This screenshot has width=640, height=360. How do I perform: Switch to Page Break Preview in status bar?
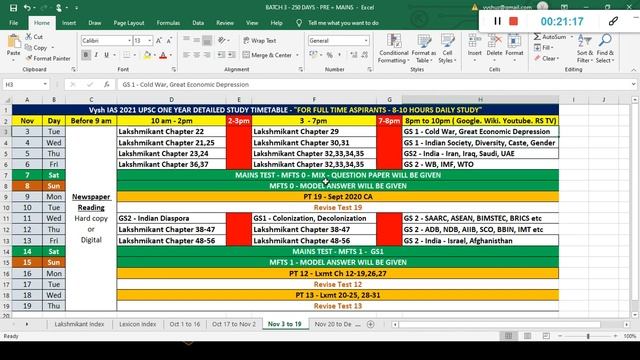click(546, 336)
